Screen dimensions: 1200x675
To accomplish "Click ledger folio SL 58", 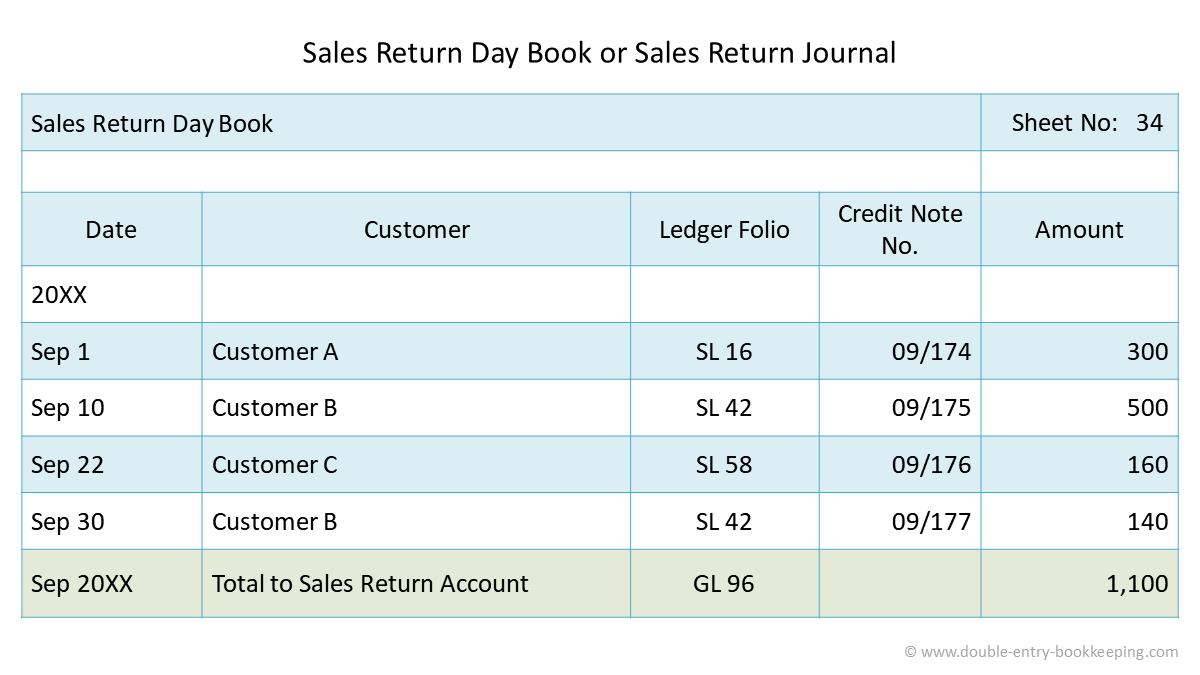I will coord(724,465).
